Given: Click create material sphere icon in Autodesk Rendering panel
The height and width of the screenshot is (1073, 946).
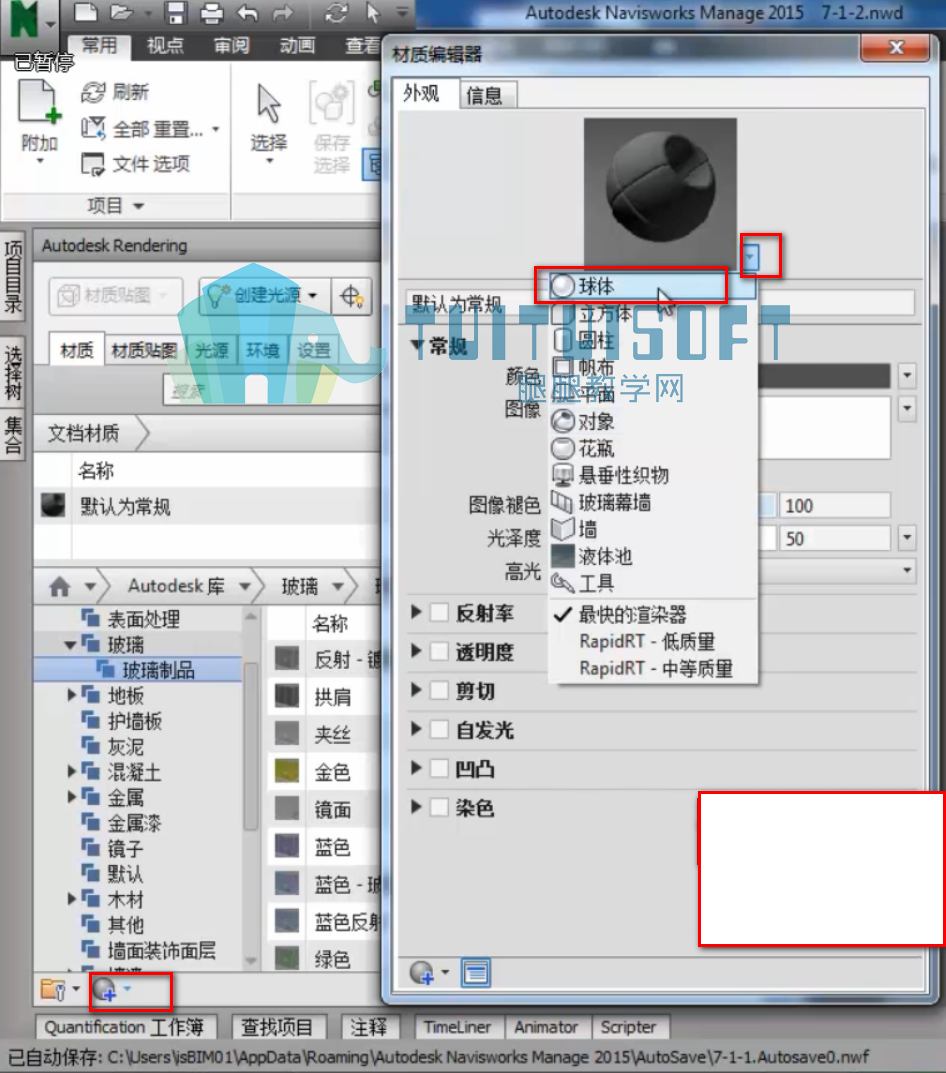Looking at the screenshot, I should pos(105,990).
